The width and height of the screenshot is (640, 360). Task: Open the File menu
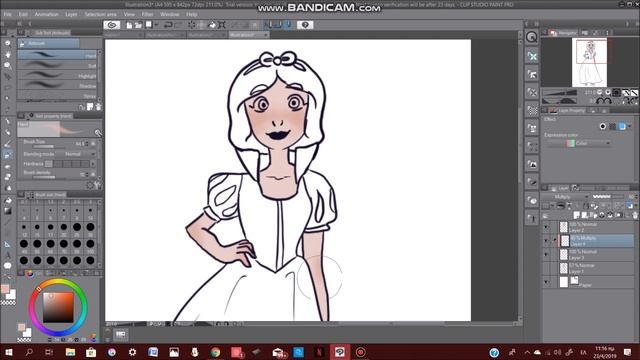8,14
